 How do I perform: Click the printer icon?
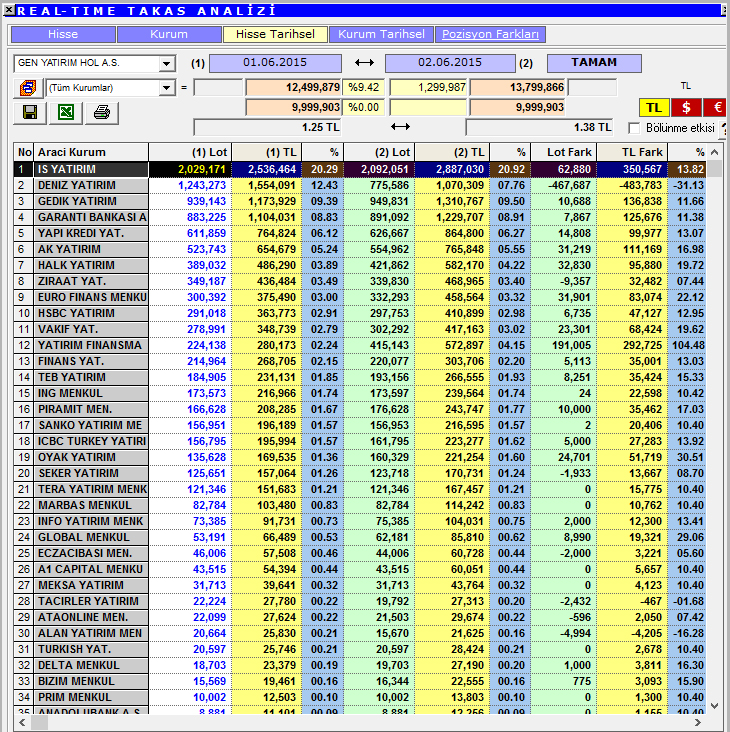(102, 113)
